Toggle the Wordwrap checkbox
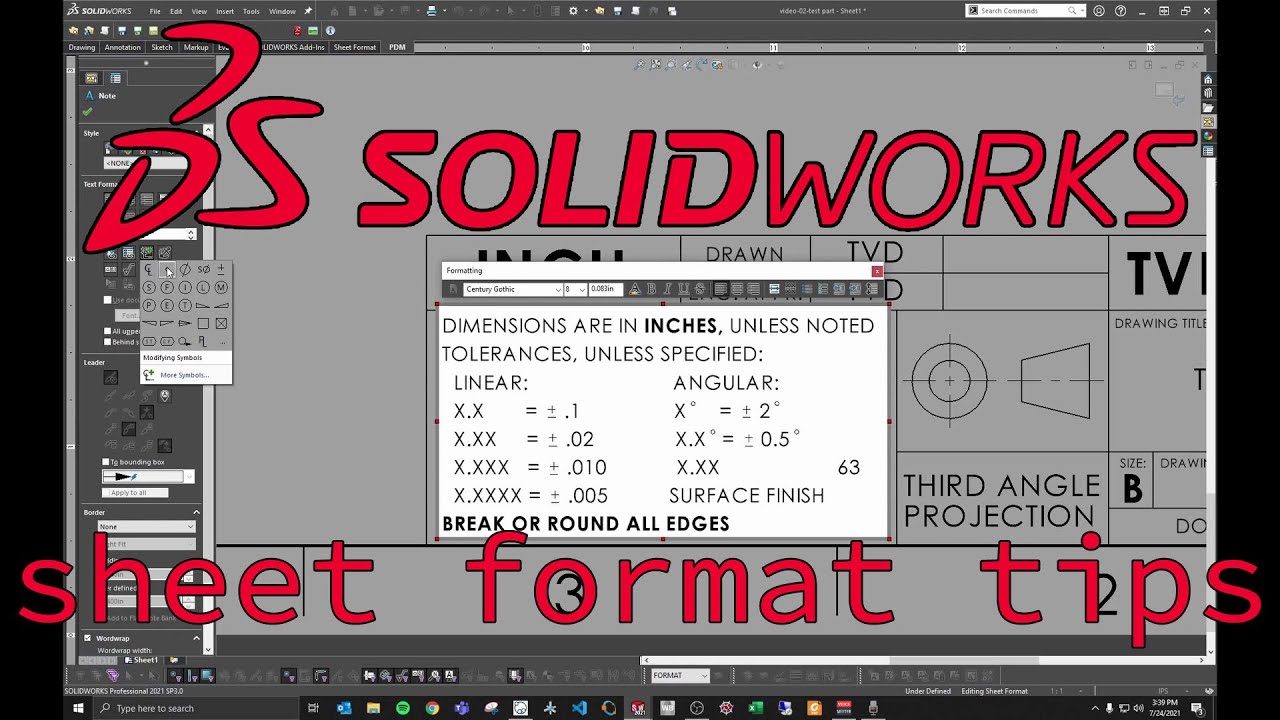Screen dimensions: 1280x720 (87, 638)
